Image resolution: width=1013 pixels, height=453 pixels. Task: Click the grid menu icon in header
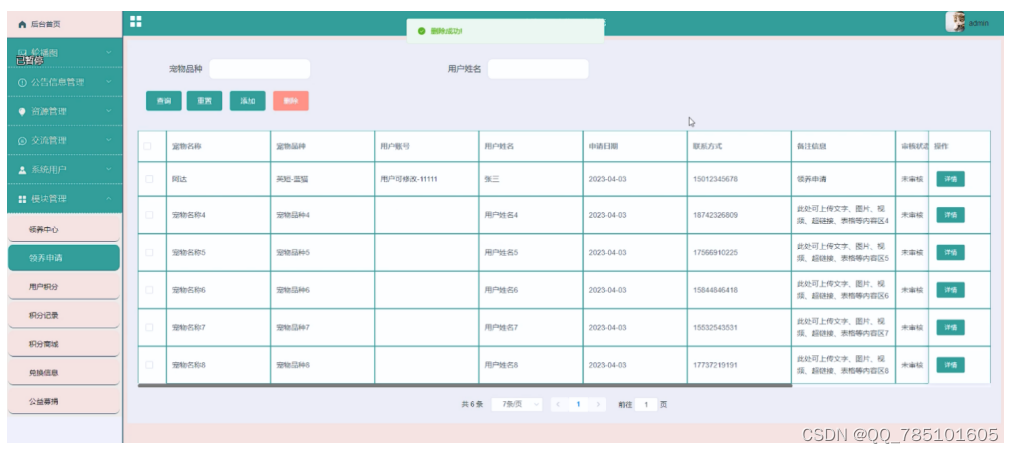point(136,22)
